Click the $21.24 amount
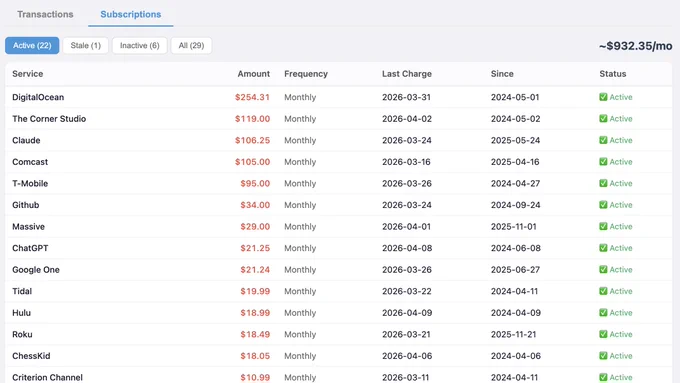This screenshot has height=383, width=680. [255, 270]
